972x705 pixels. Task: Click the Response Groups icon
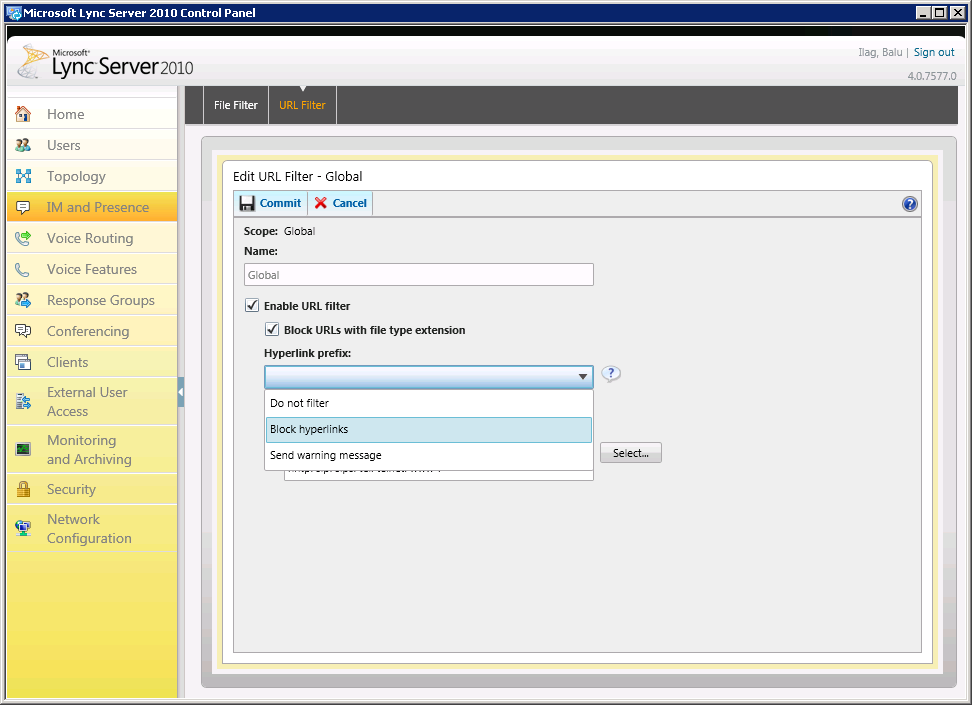pos(23,300)
